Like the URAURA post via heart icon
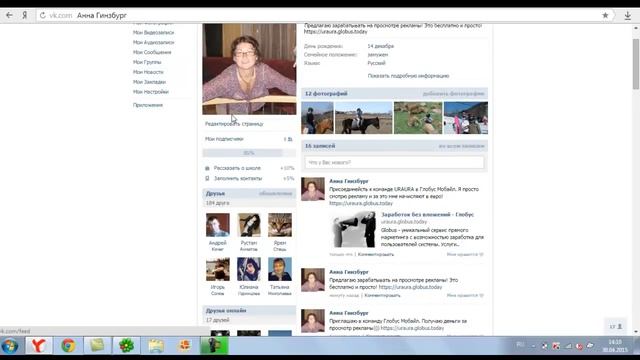 (x=482, y=254)
